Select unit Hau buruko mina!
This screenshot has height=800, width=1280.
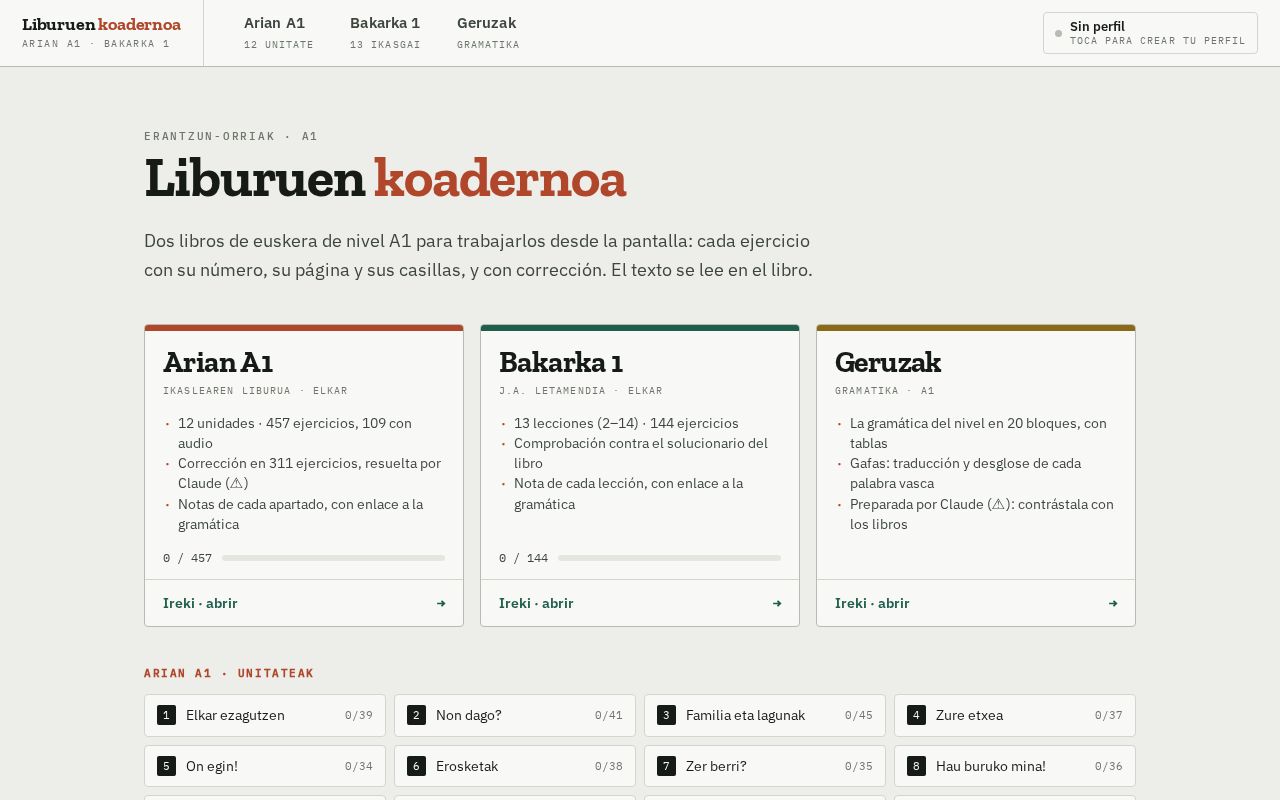pyautogui.click(x=1015, y=766)
